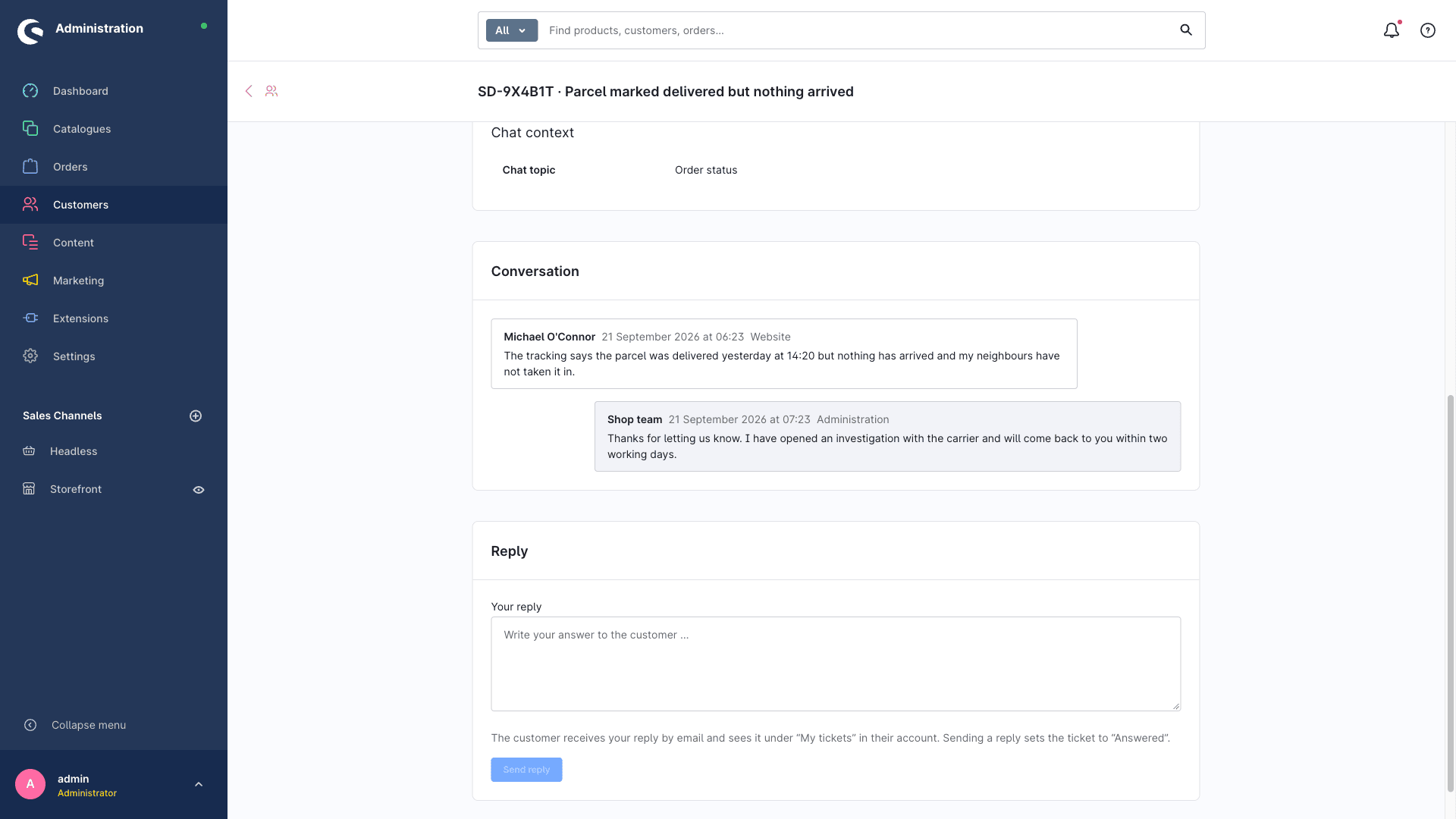
Task: Go back with the left chevron
Action: [x=249, y=91]
